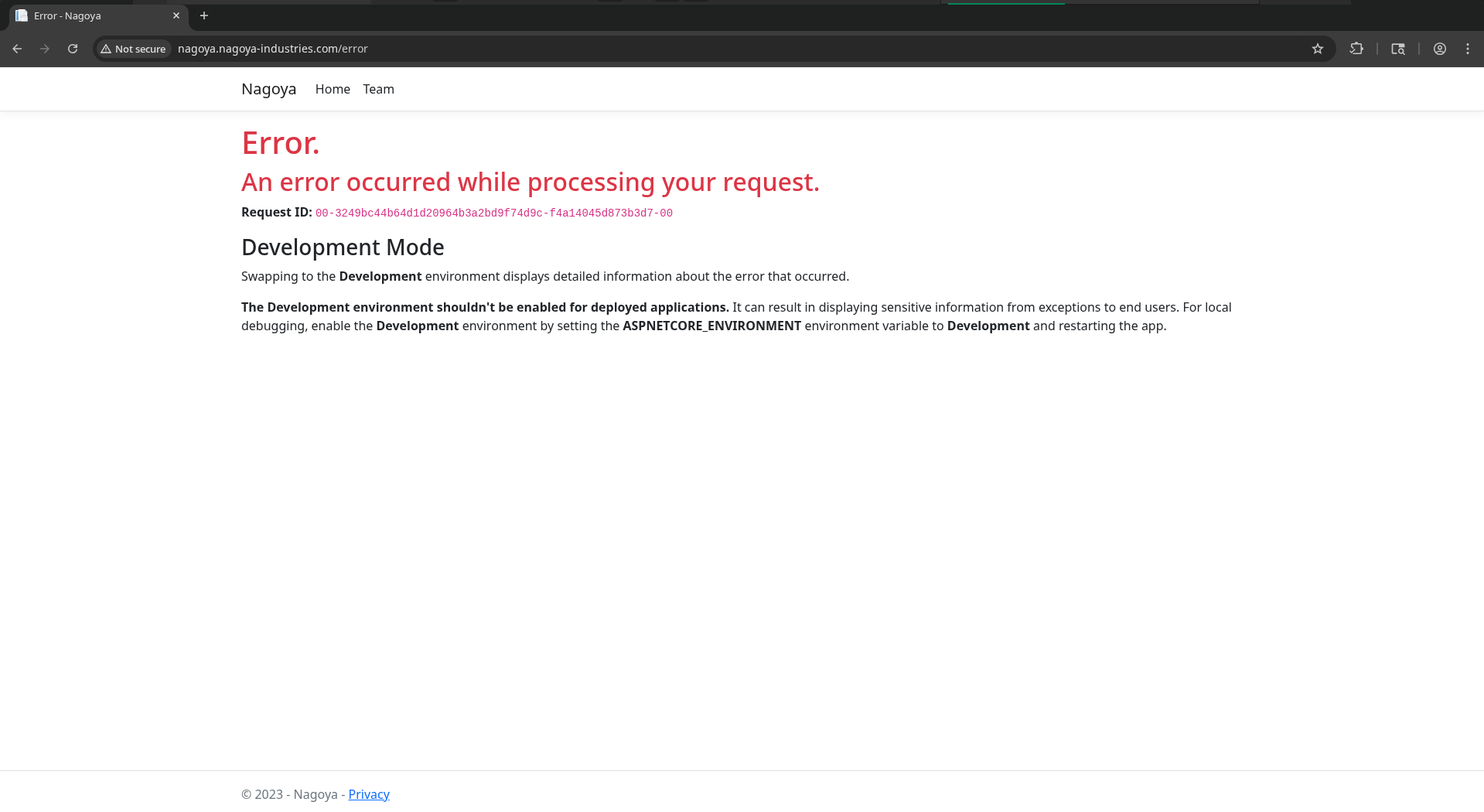Click the red Error. heading
The height and width of the screenshot is (812, 1484).
(x=280, y=143)
